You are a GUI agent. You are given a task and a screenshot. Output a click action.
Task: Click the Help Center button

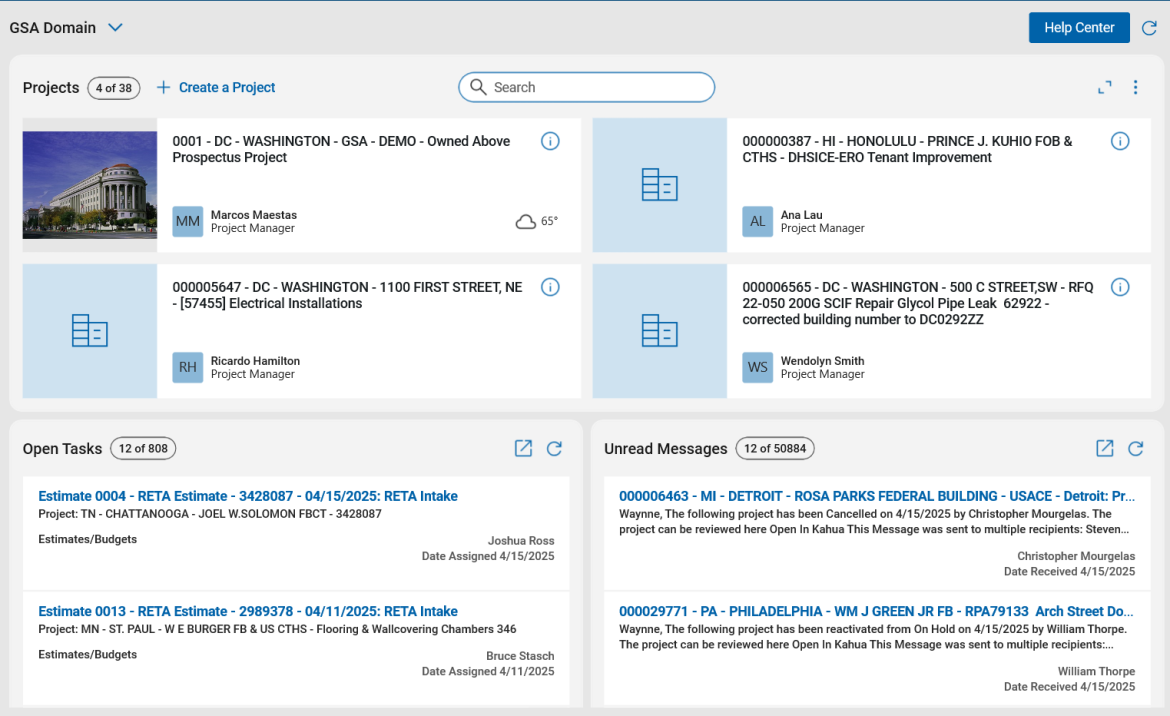click(1078, 27)
